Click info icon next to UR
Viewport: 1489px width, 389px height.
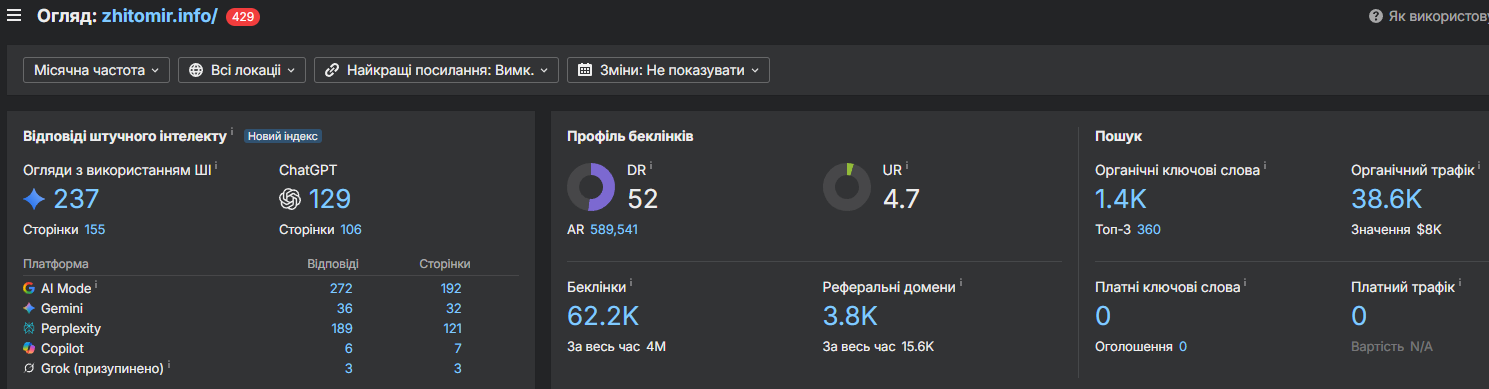[x=907, y=166]
